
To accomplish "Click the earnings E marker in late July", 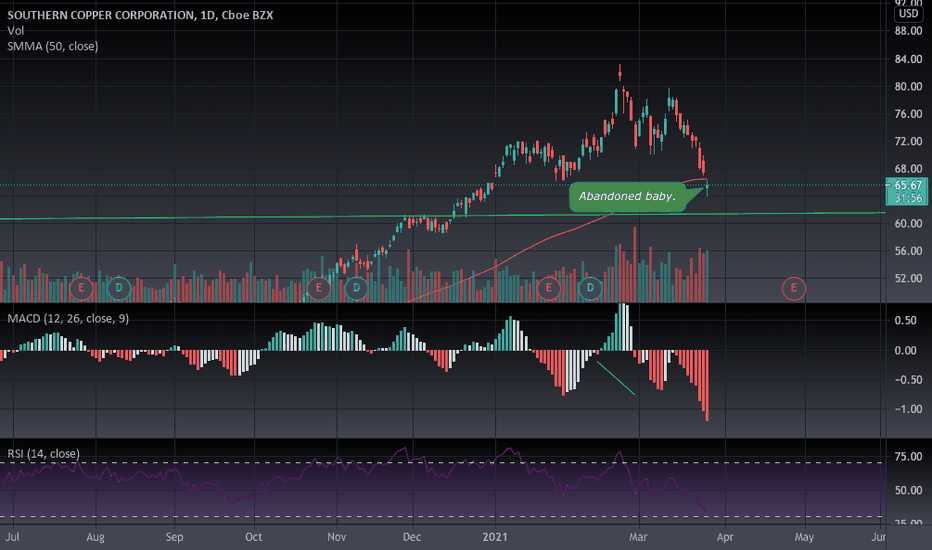I will [x=81, y=288].
